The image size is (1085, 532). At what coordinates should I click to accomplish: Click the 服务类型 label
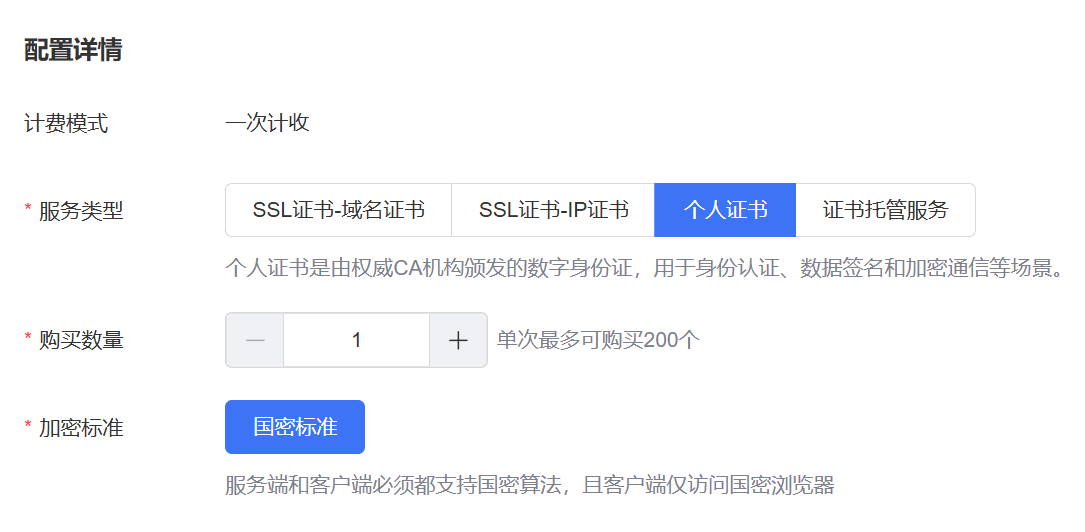[80, 210]
